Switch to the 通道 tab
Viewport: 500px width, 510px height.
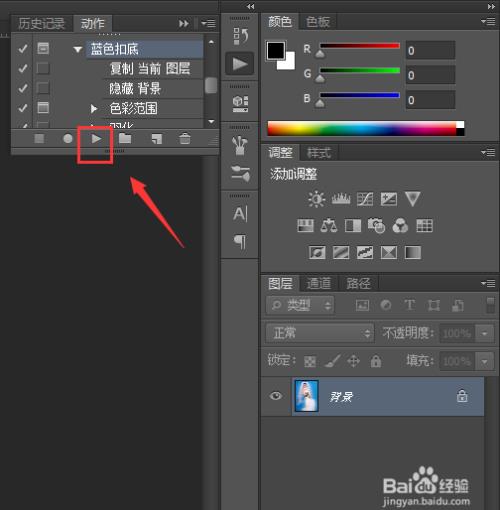319,284
